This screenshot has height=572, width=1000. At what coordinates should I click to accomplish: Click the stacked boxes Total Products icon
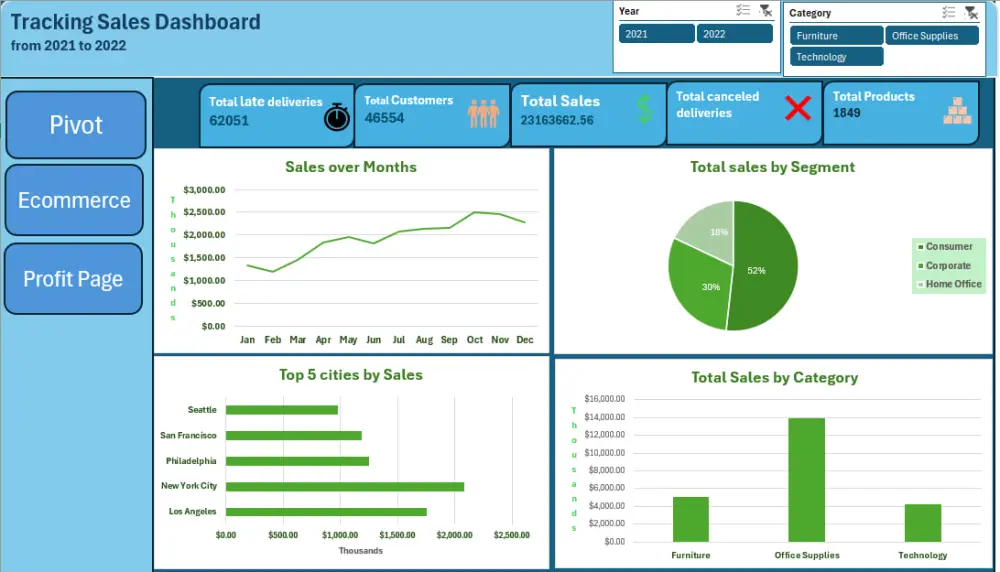click(957, 111)
